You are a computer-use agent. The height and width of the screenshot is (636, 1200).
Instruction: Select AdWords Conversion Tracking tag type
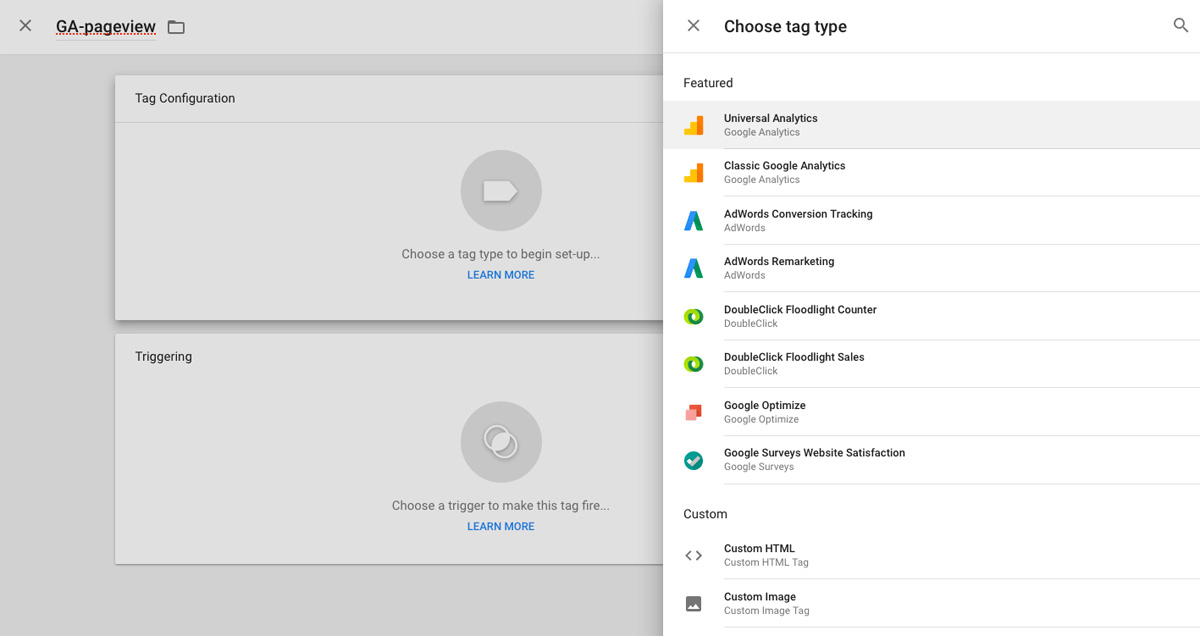(931, 221)
